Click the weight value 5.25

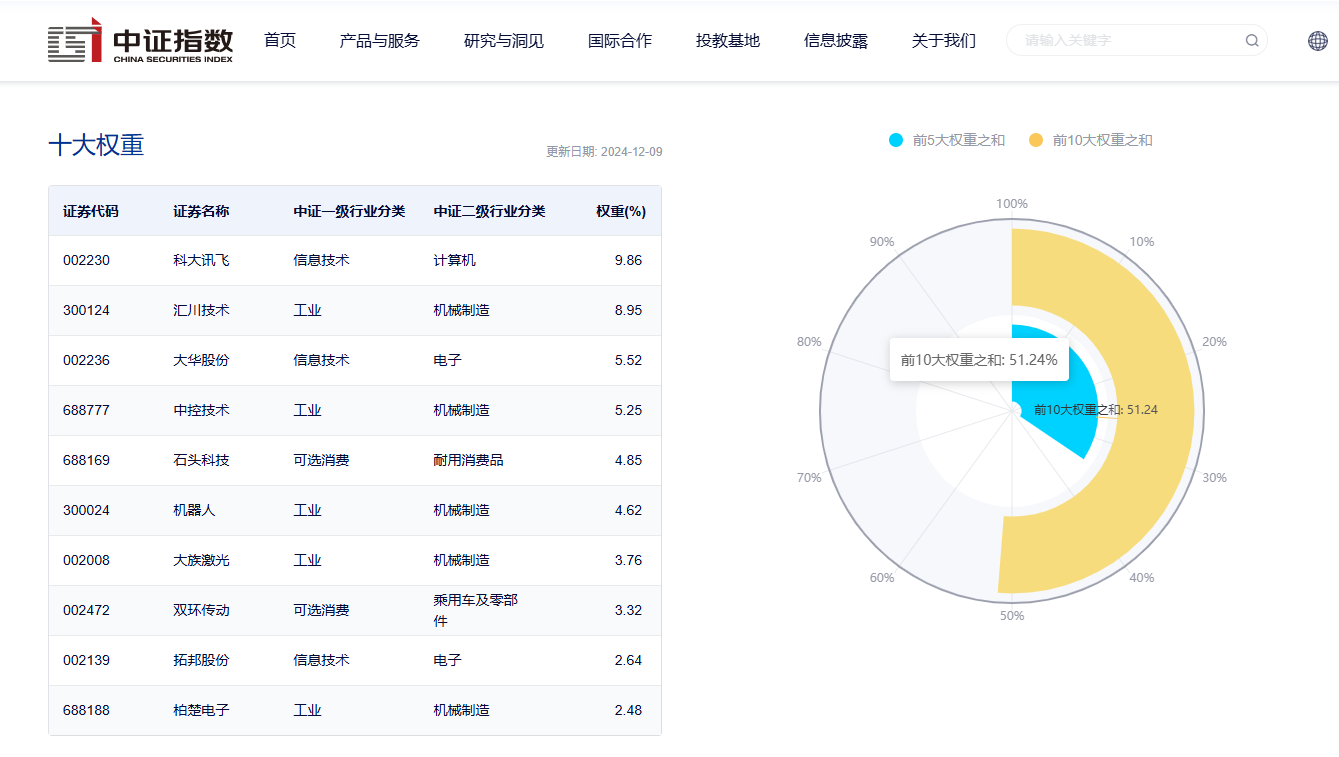point(628,410)
